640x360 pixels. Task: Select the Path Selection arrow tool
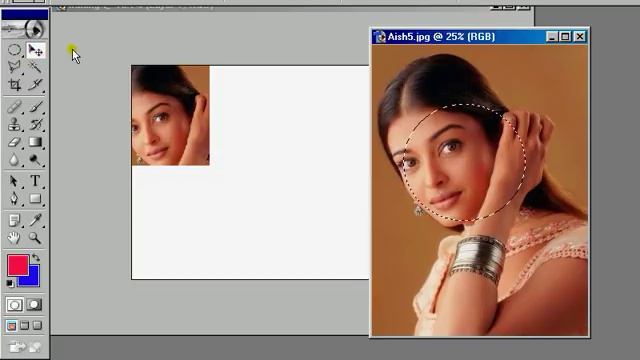14,180
